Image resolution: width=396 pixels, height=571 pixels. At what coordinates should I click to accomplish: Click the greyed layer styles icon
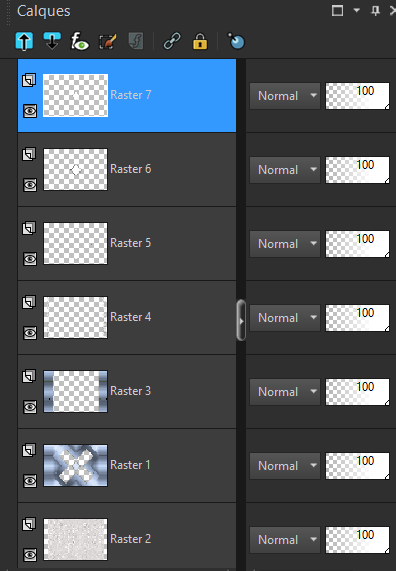[136, 41]
